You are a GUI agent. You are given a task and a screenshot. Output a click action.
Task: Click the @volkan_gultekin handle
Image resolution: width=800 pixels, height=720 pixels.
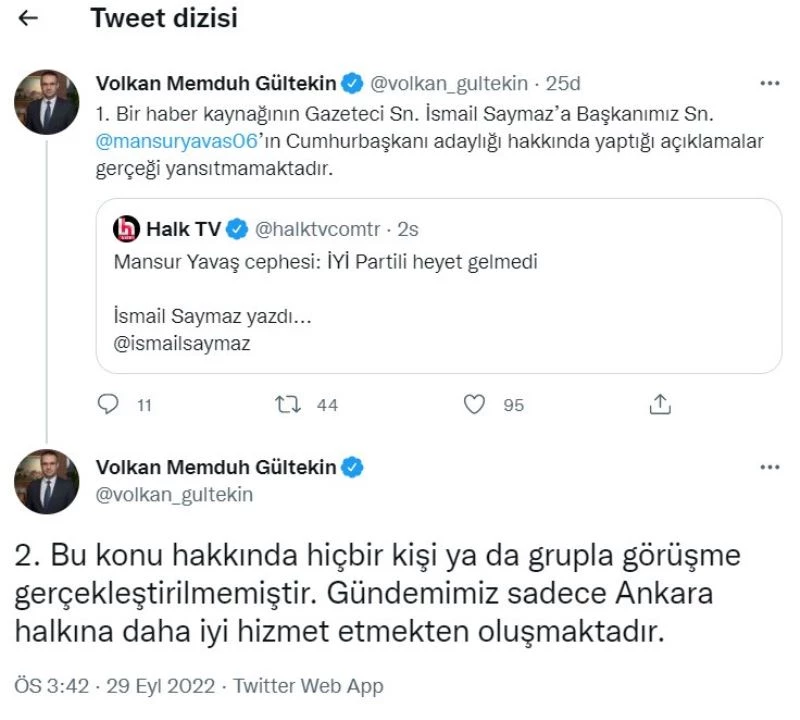(445, 83)
